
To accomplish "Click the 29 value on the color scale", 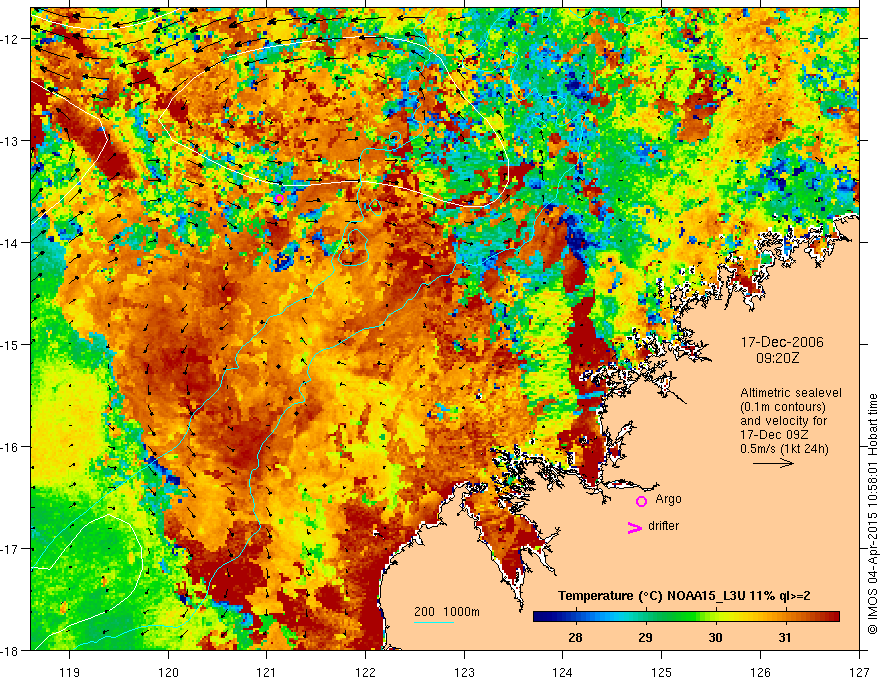I will (645, 637).
